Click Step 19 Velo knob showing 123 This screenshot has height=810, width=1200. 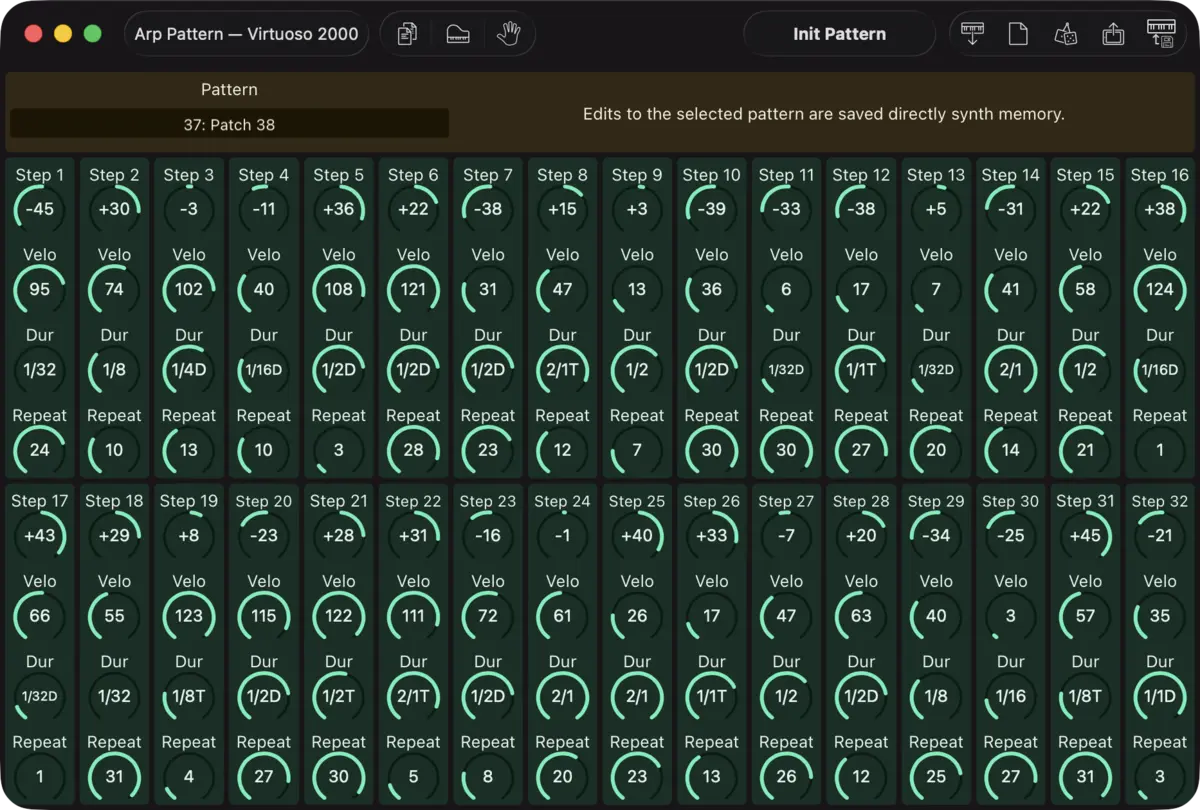pos(189,616)
